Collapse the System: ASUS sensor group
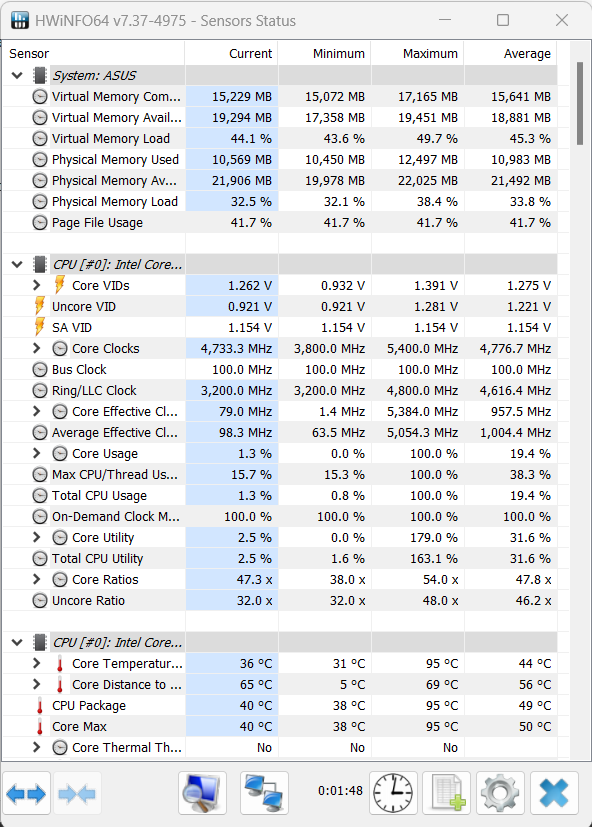This screenshot has width=592, height=827. tap(17, 75)
